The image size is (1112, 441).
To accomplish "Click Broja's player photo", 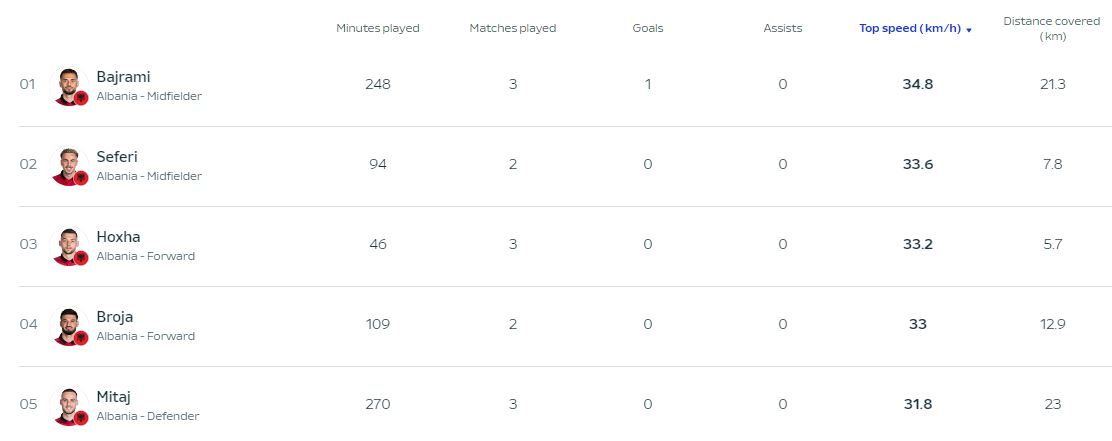I will (x=67, y=327).
